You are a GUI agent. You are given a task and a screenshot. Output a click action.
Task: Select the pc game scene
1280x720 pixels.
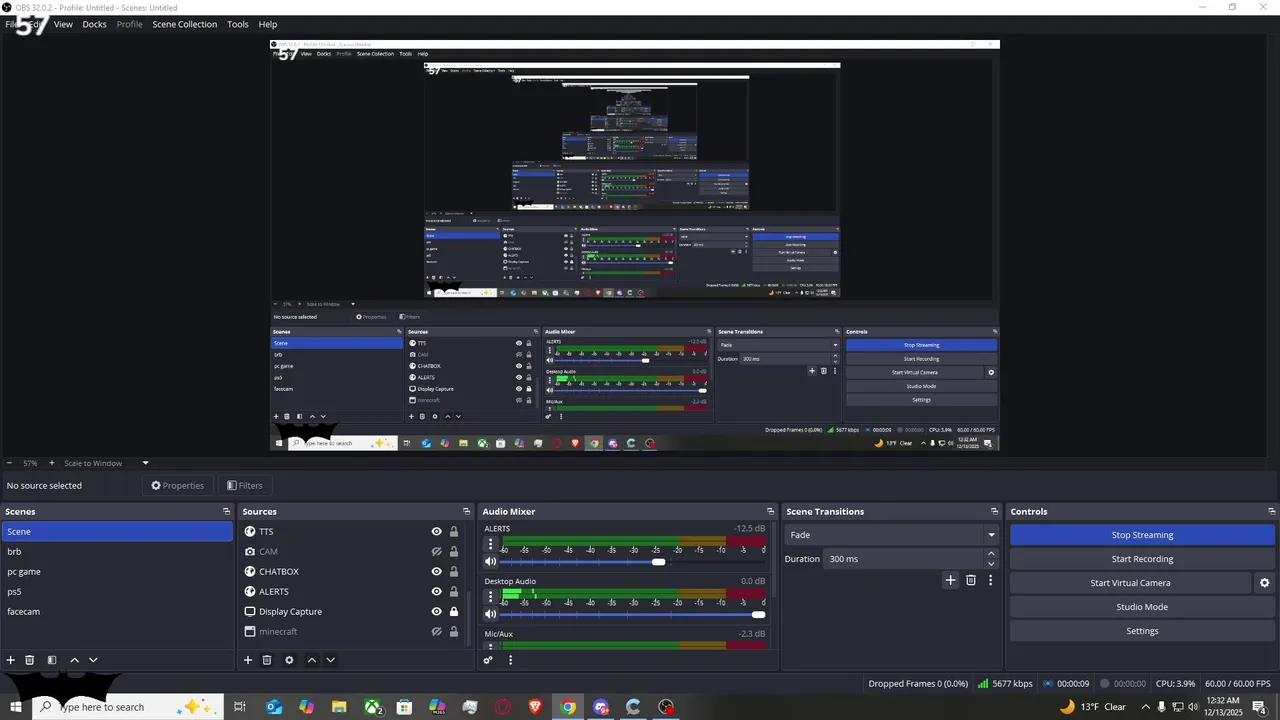(117, 572)
